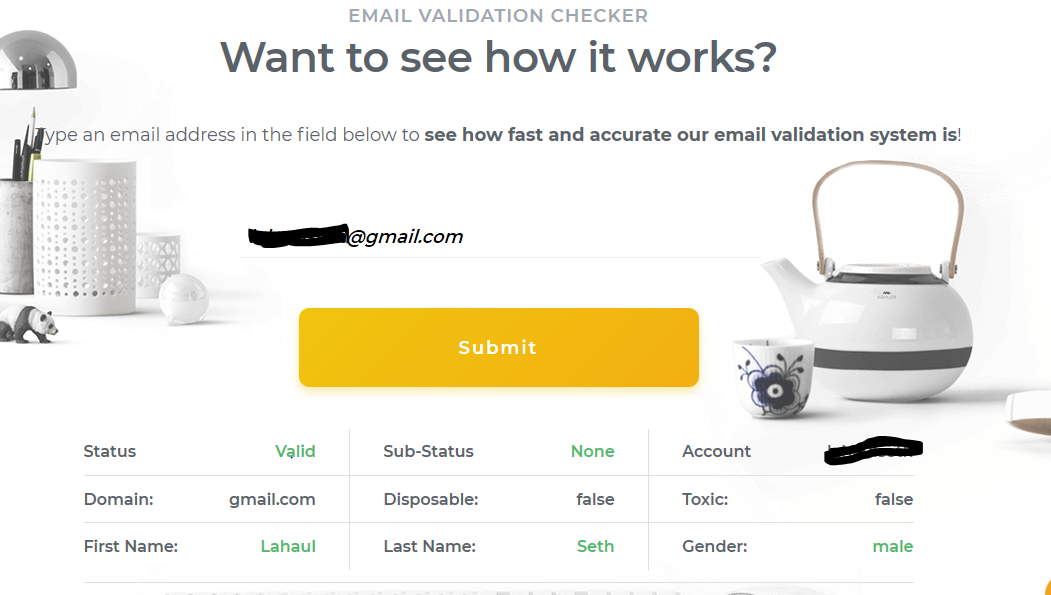Viewport: 1051px width, 595px height.
Task: Click the Toxic "false" value
Action: (893, 499)
